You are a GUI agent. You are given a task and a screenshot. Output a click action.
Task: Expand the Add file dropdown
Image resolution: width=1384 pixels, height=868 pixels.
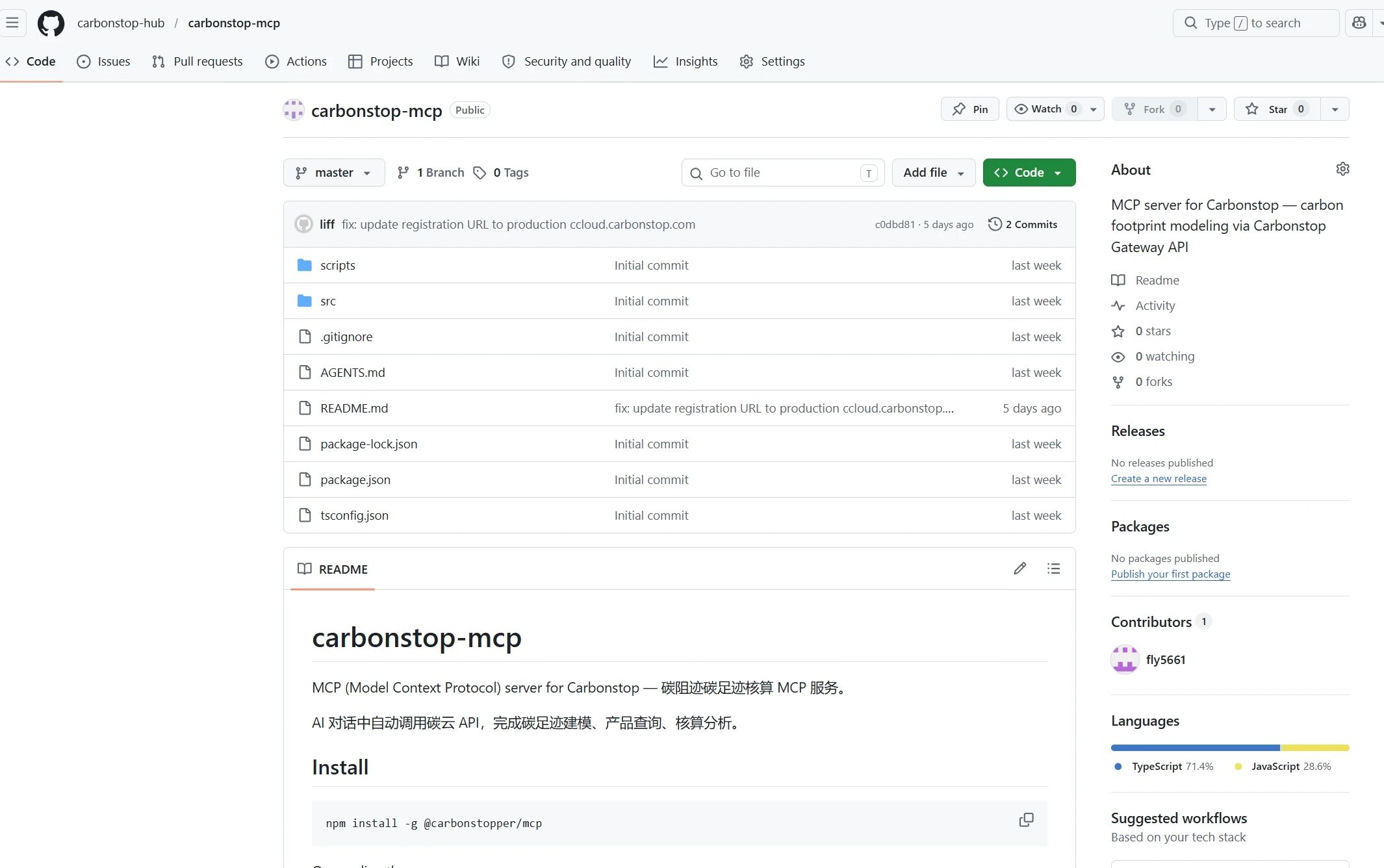click(933, 173)
